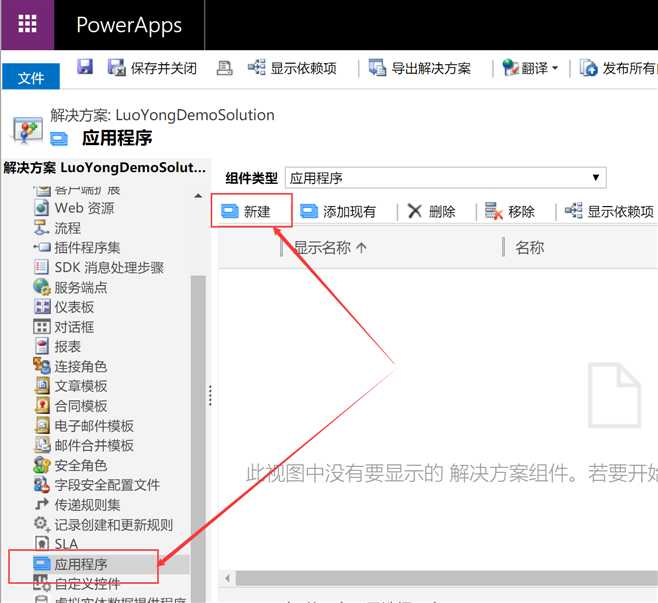Click the tree scroll-up arrow
The image size is (658, 603).
[198, 196]
